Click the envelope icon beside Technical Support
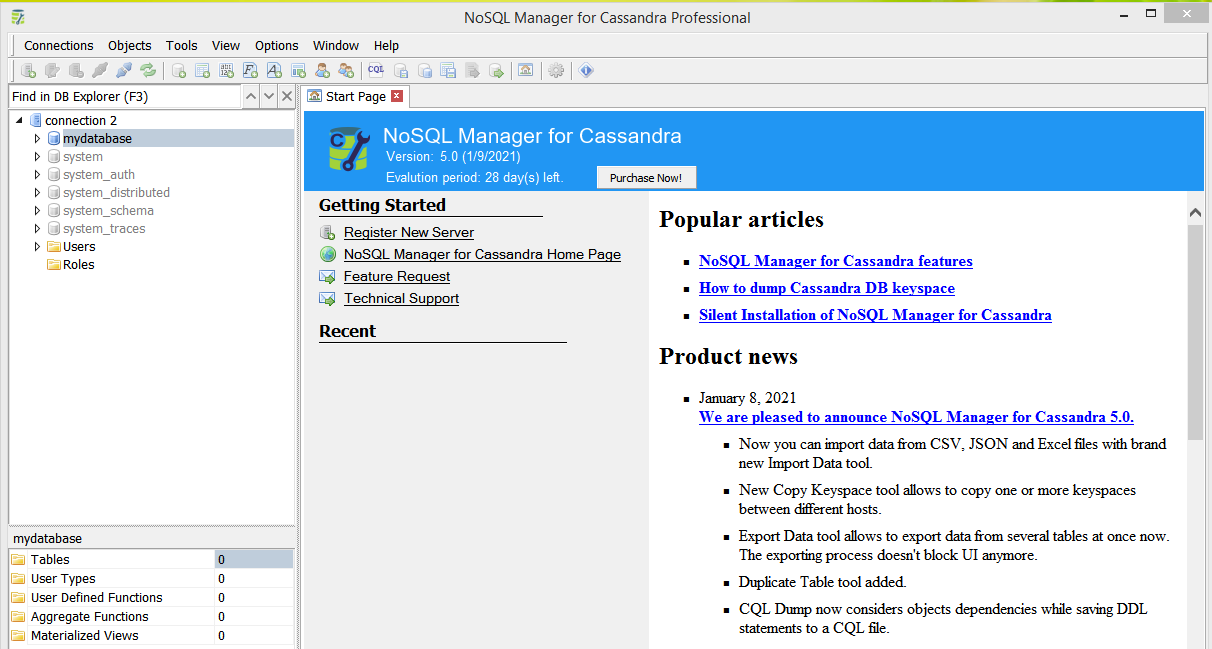 [x=327, y=298]
